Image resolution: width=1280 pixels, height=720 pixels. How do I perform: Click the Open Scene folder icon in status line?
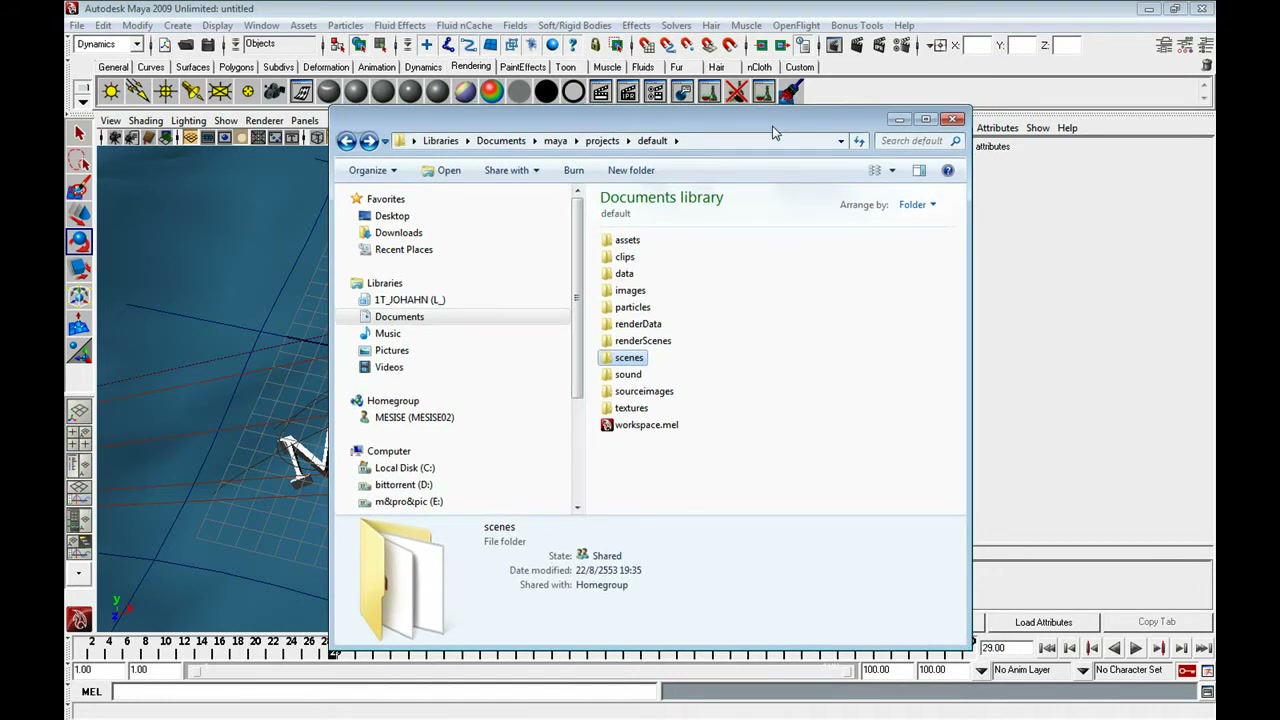point(186,45)
